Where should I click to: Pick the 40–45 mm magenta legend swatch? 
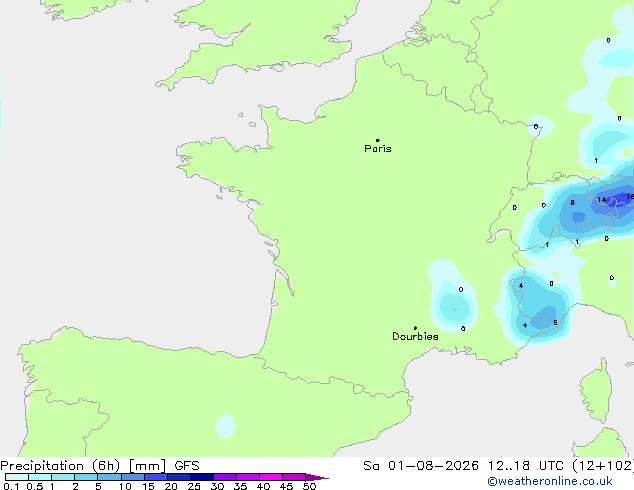(x=271, y=477)
